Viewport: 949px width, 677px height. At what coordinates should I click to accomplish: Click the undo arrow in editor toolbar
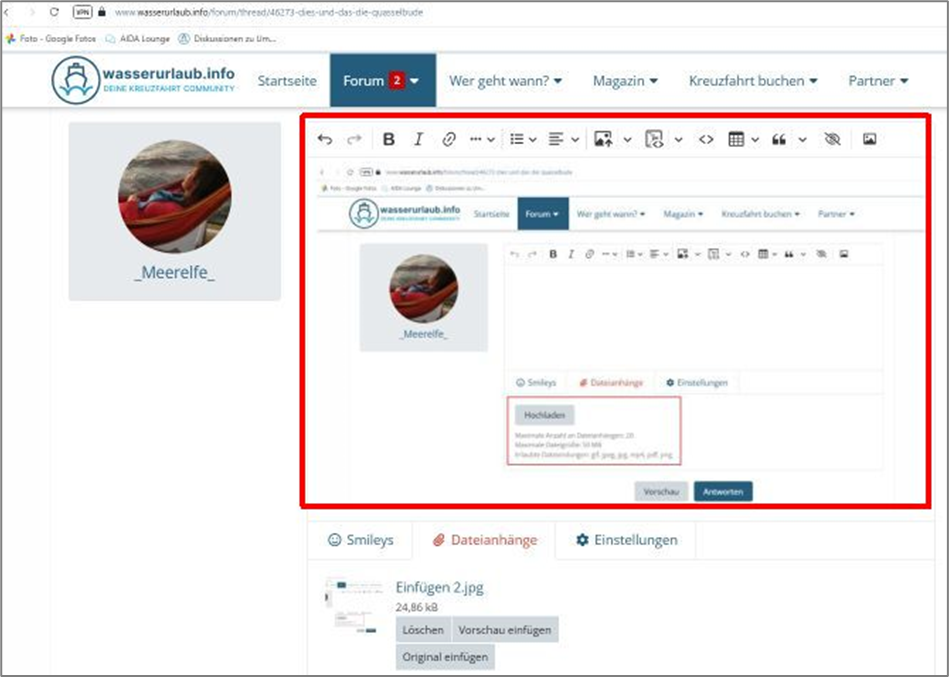point(323,140)
